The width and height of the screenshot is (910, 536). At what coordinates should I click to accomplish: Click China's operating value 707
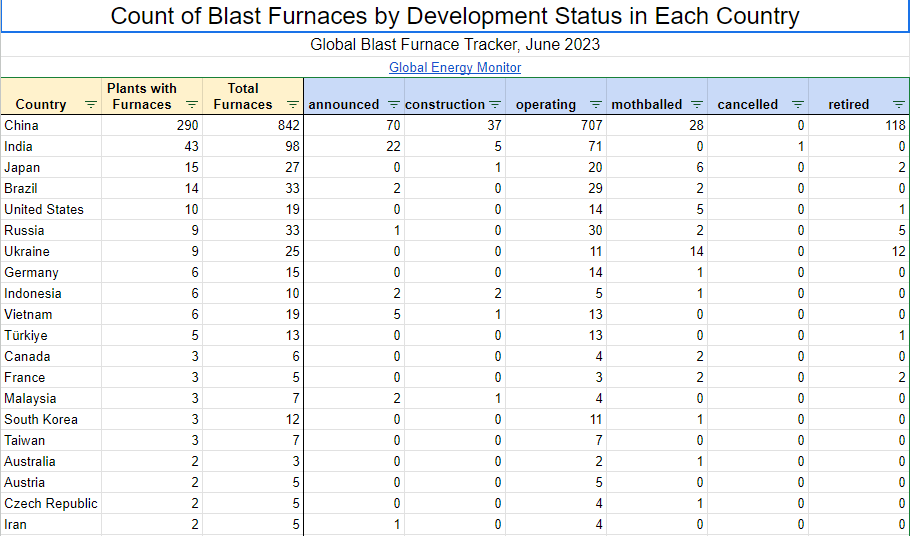tap(591, 125)
